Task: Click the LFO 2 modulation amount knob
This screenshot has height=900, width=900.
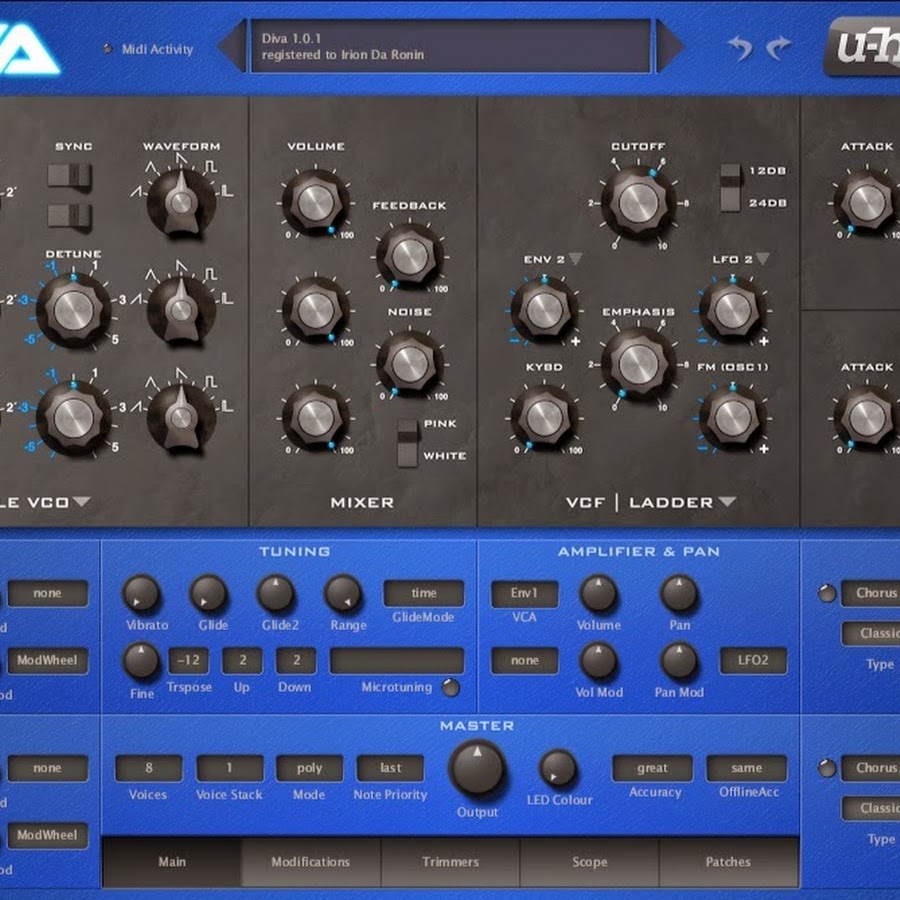Action: (x=732, y=310)
